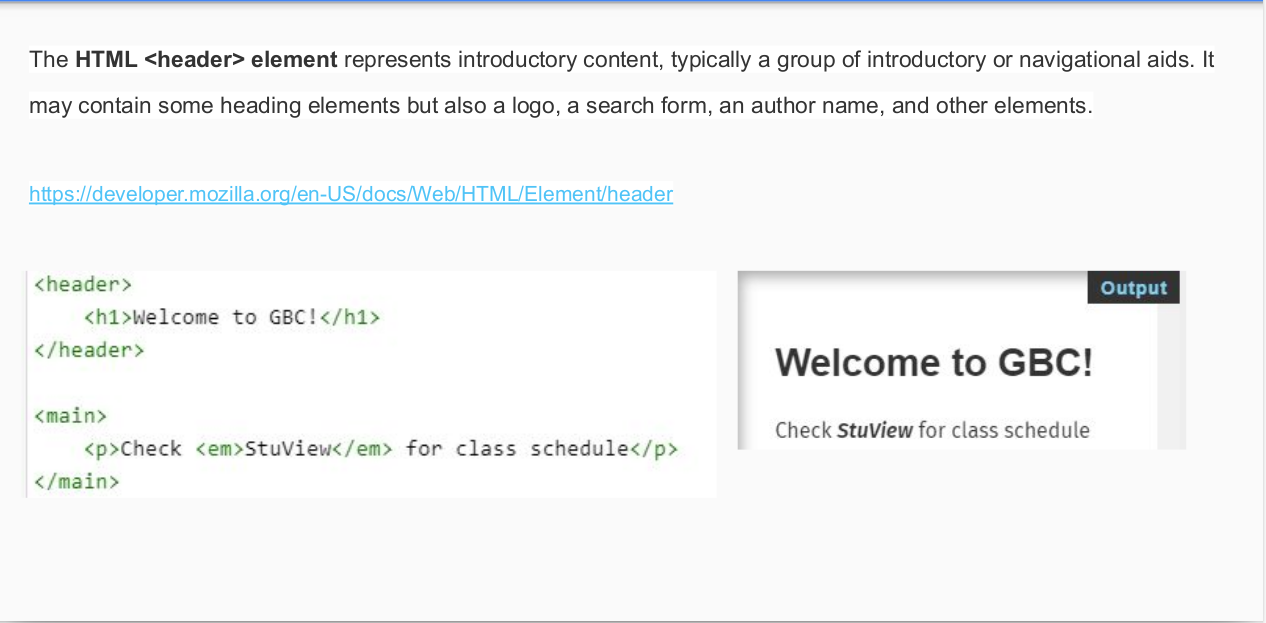This screenshot has width=1266, height=623.
Task: Click the bold italic StuView word in output
Action: (x=875, y=431)
